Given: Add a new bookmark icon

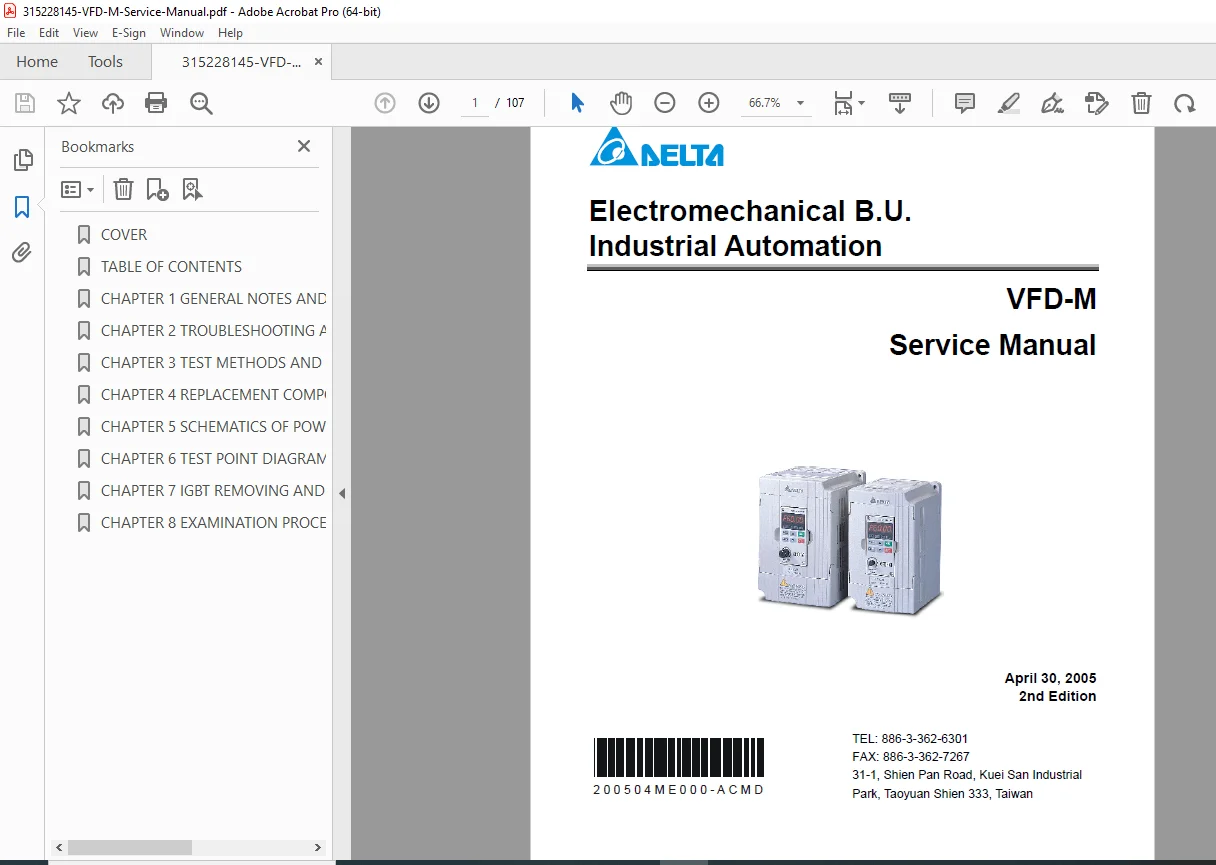Looking at the screenshot, I should click(x=157, y=189).
